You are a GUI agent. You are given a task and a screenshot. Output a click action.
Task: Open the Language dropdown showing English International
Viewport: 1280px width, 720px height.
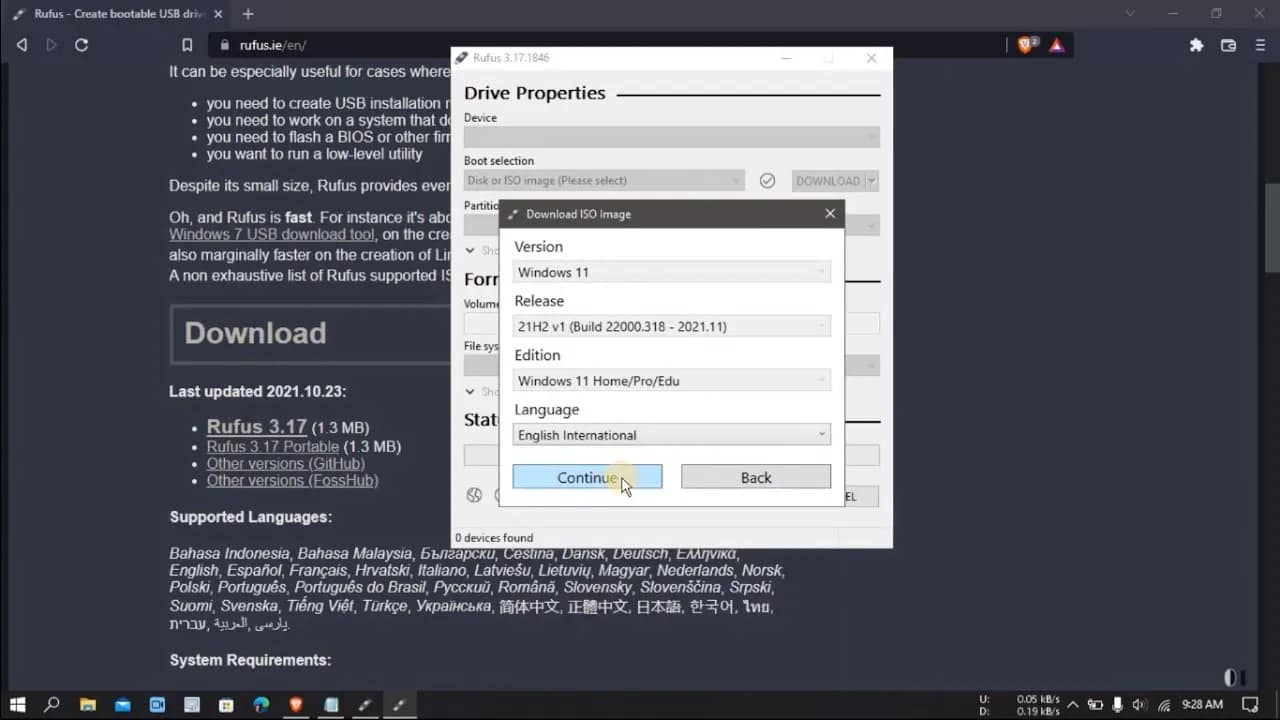[x=671, y=434]
